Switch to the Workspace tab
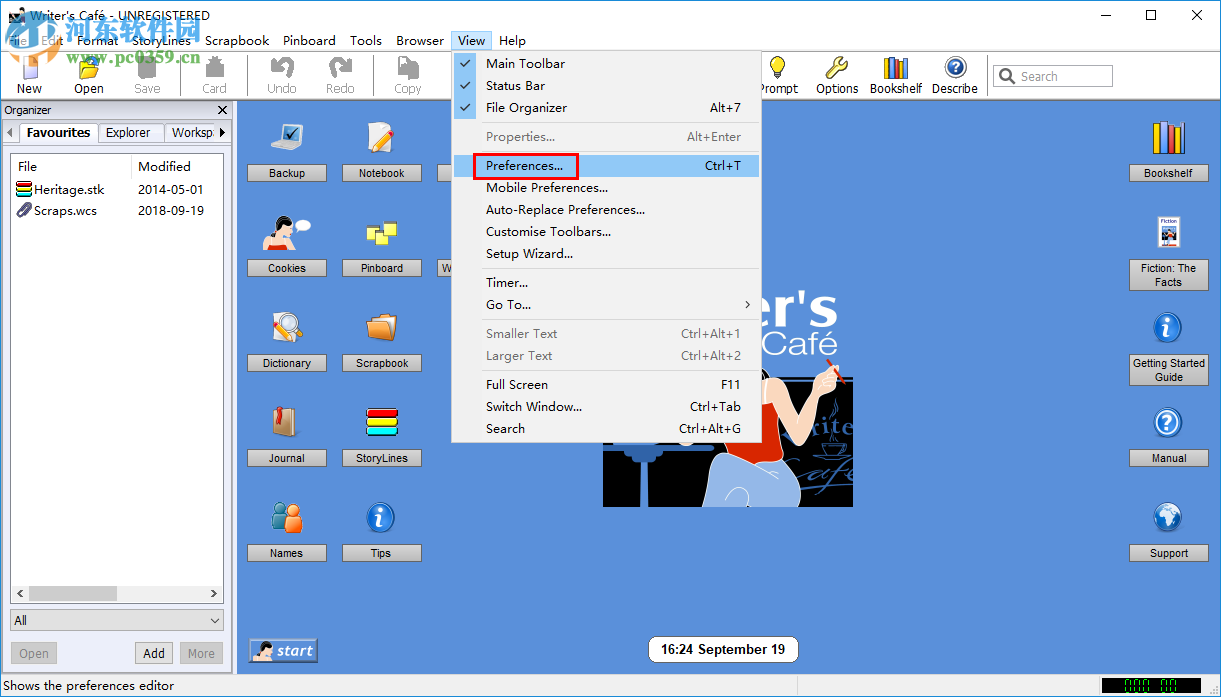The height and width of the screenshot is (697, 1221). pos(191,132)
